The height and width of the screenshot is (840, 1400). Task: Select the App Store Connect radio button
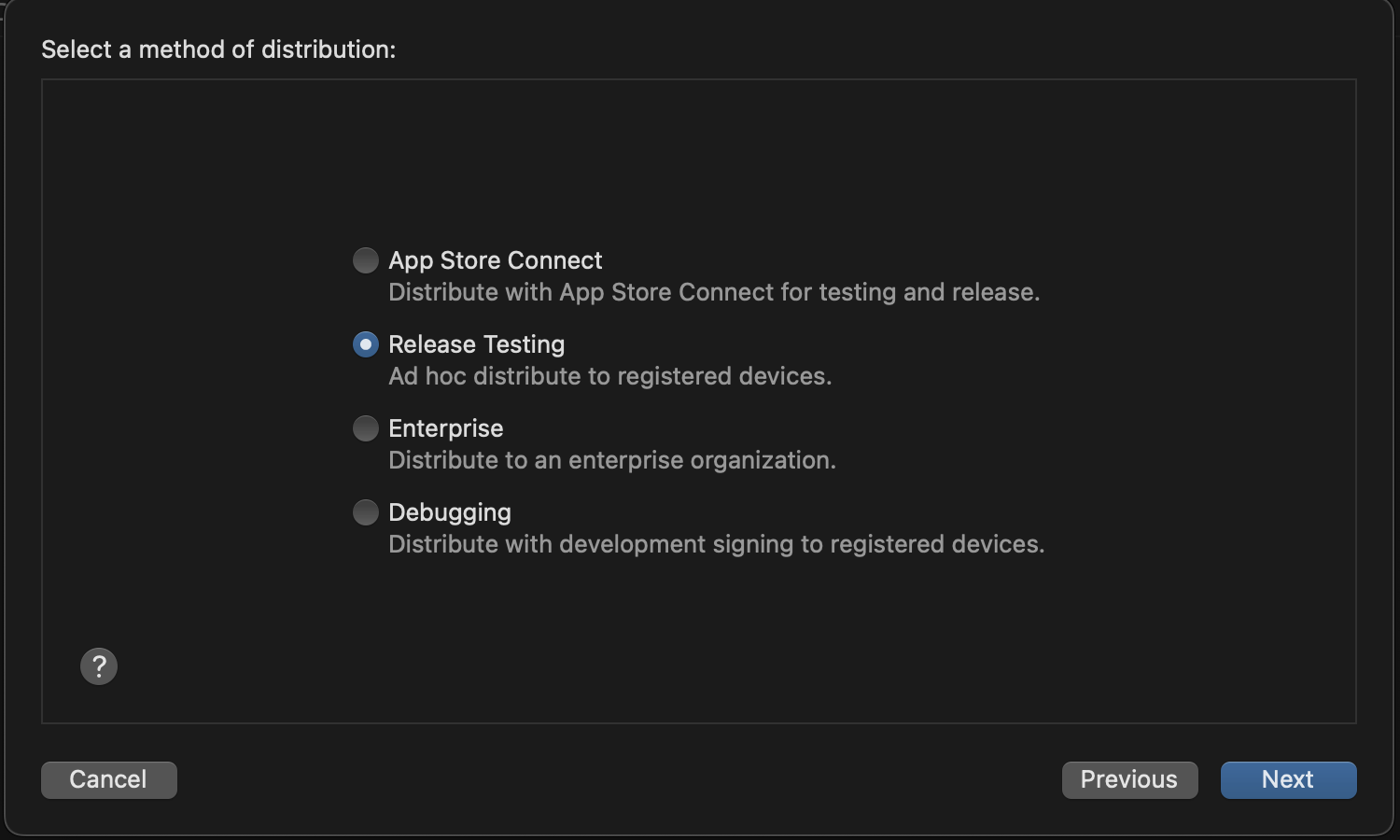pyautogui.click(x=366, y=260)
